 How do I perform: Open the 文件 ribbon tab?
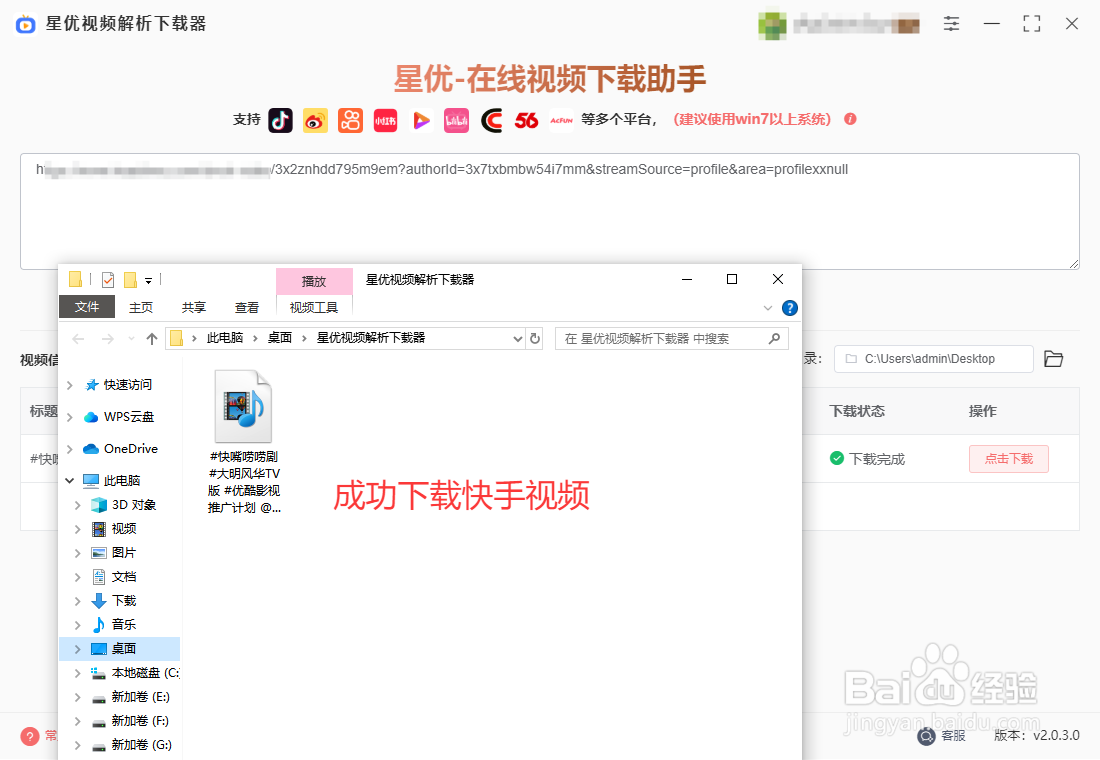[x=87, y=307]
